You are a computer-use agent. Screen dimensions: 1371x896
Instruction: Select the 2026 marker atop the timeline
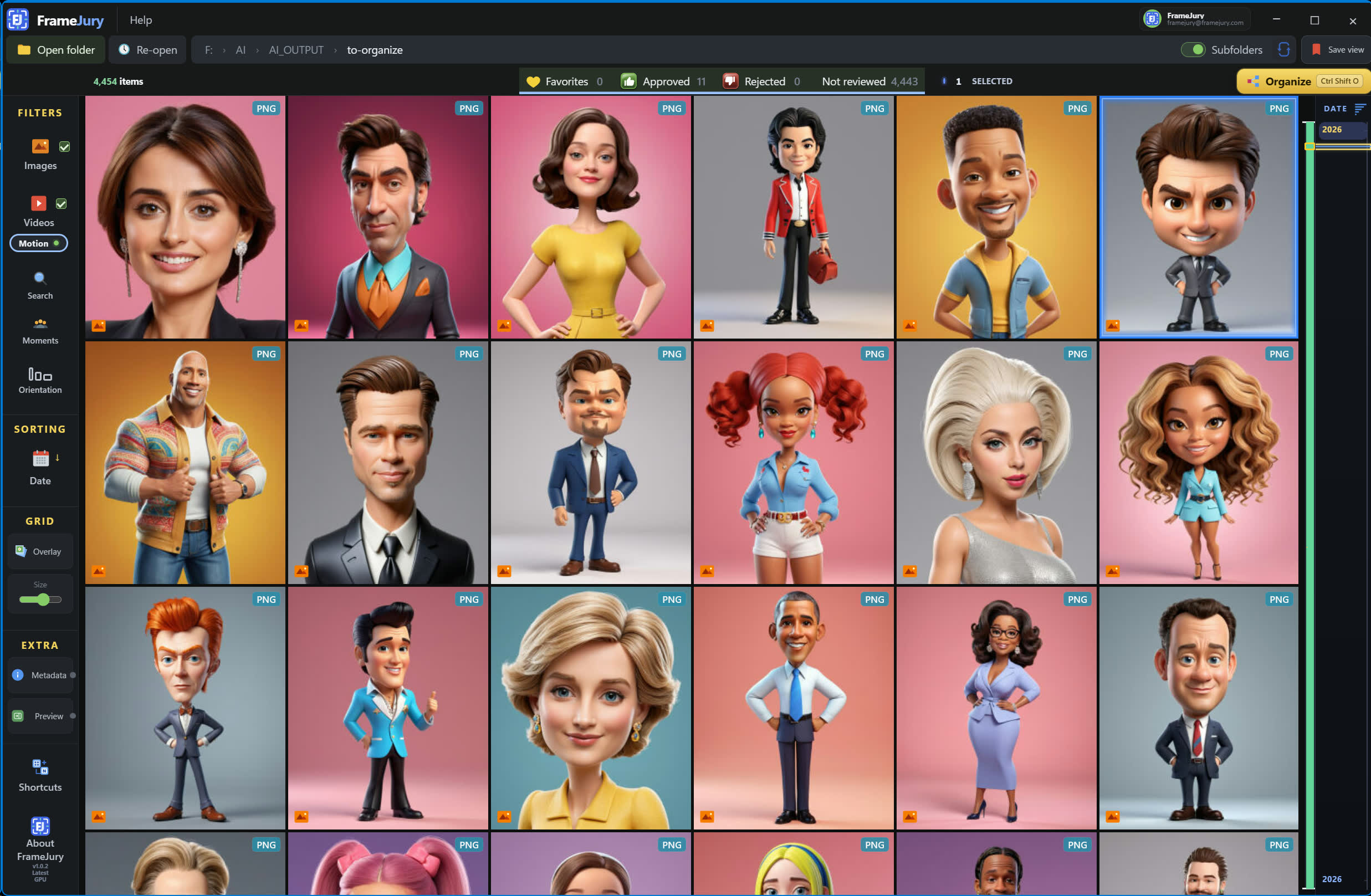tap(1343, 130)
